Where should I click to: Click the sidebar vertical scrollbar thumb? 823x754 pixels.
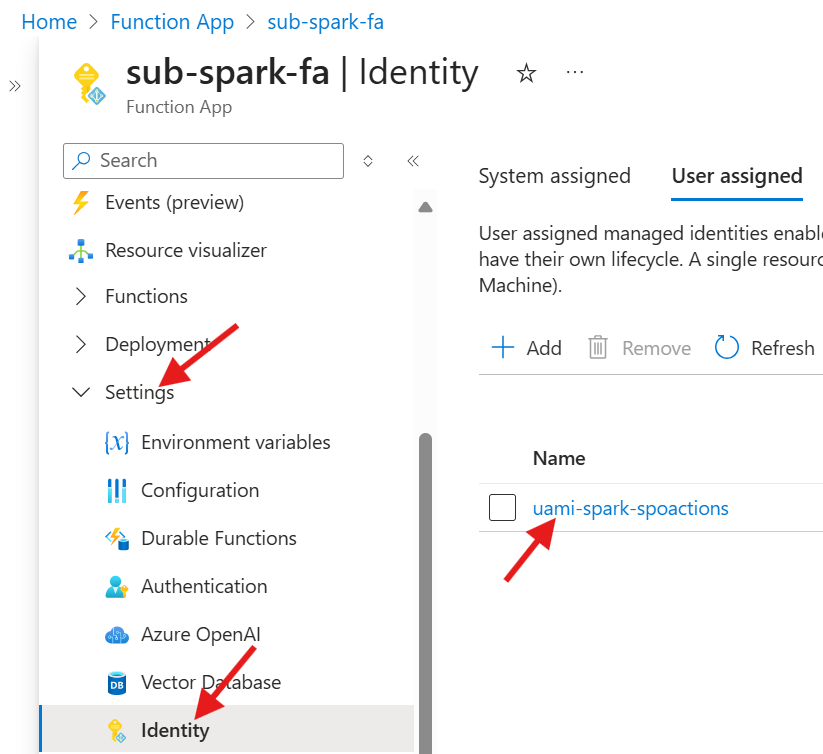click(x=425, y=590)
